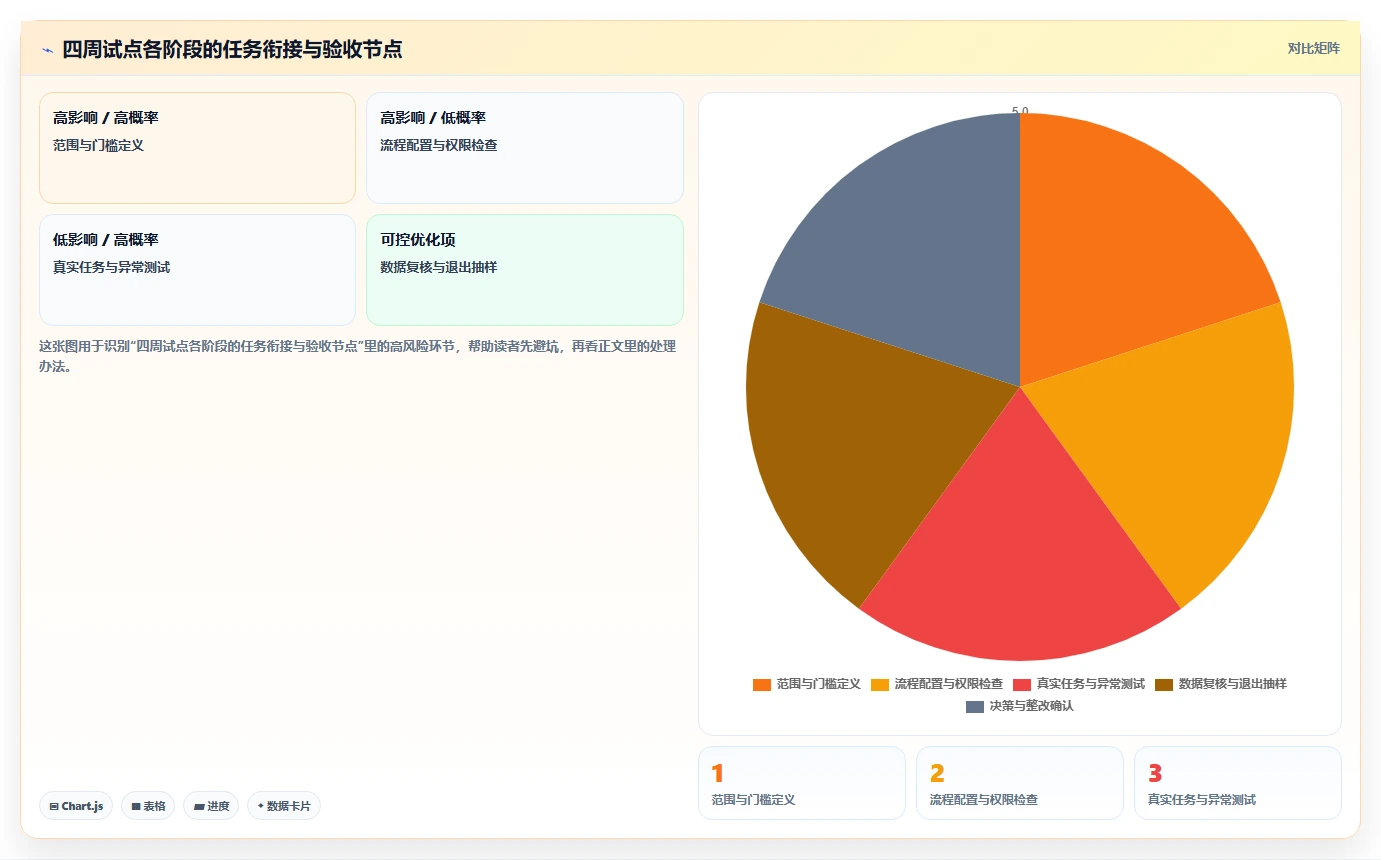Screen dimensions: 1381x860
Task: Select the 高影响 / 低概率 card
Action: (525, 148)
